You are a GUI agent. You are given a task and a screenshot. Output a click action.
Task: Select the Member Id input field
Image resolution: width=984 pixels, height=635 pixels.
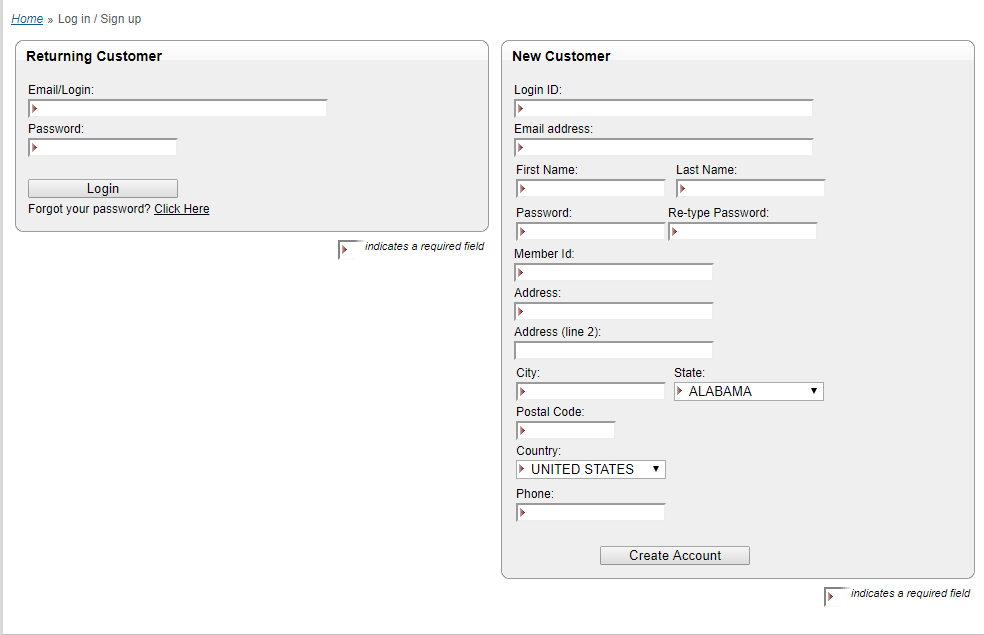click(614, 272)
